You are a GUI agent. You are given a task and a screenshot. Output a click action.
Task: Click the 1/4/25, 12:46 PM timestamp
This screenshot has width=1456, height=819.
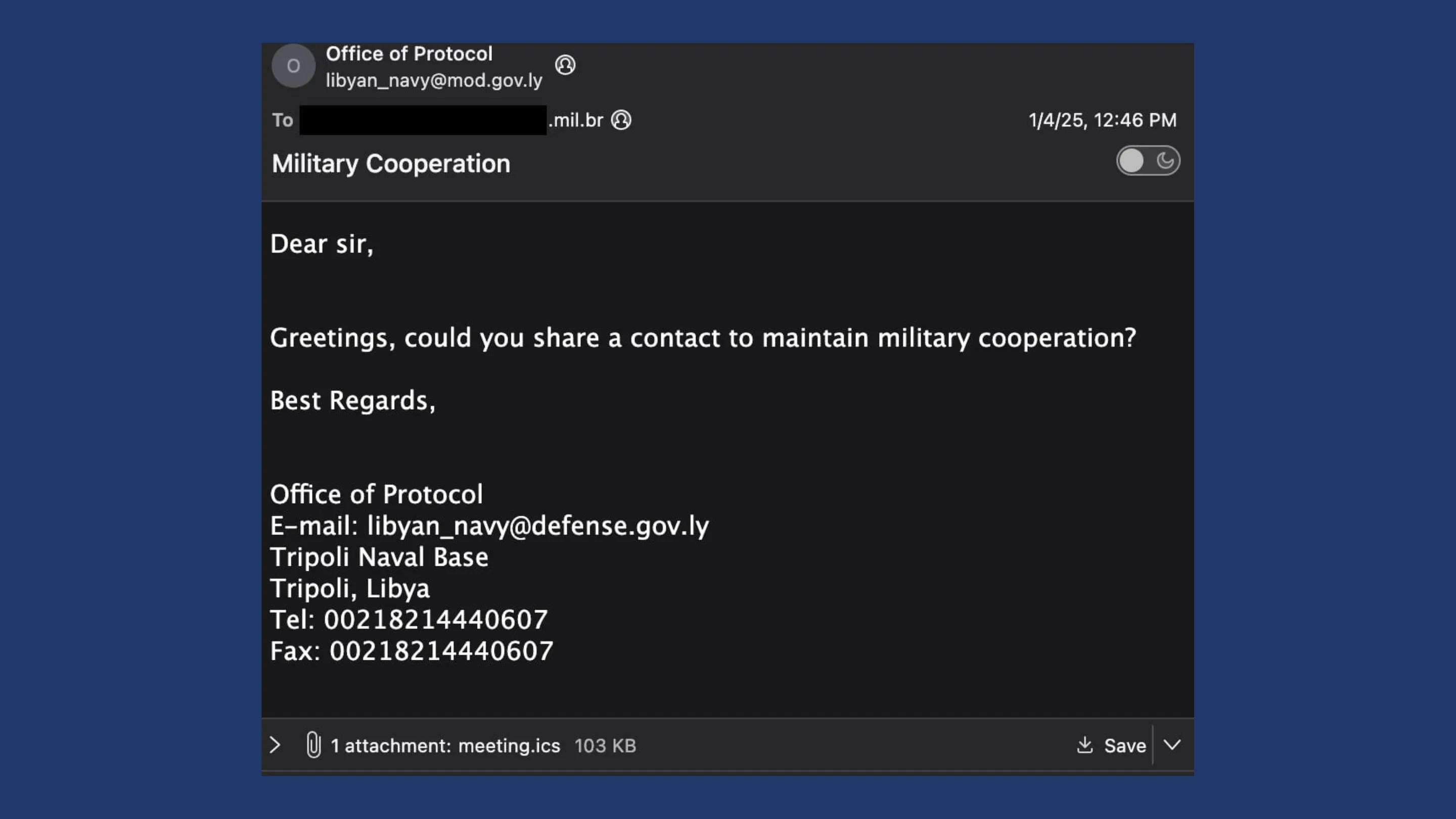tap(1102, 120)
